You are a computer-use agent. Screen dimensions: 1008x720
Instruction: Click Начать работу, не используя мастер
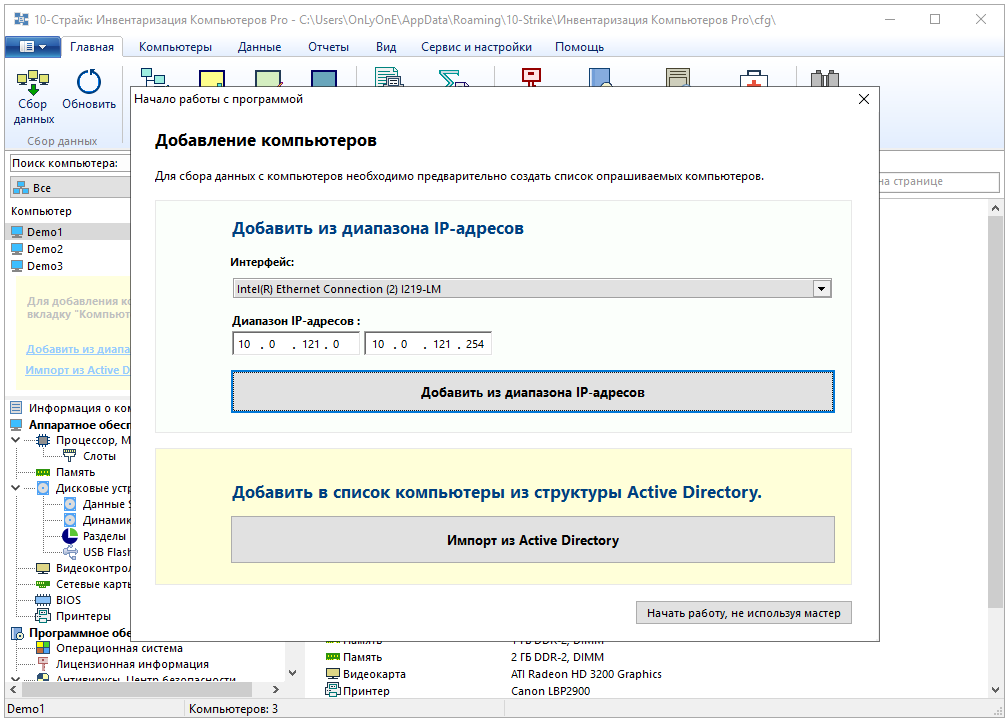pos(744,613)
